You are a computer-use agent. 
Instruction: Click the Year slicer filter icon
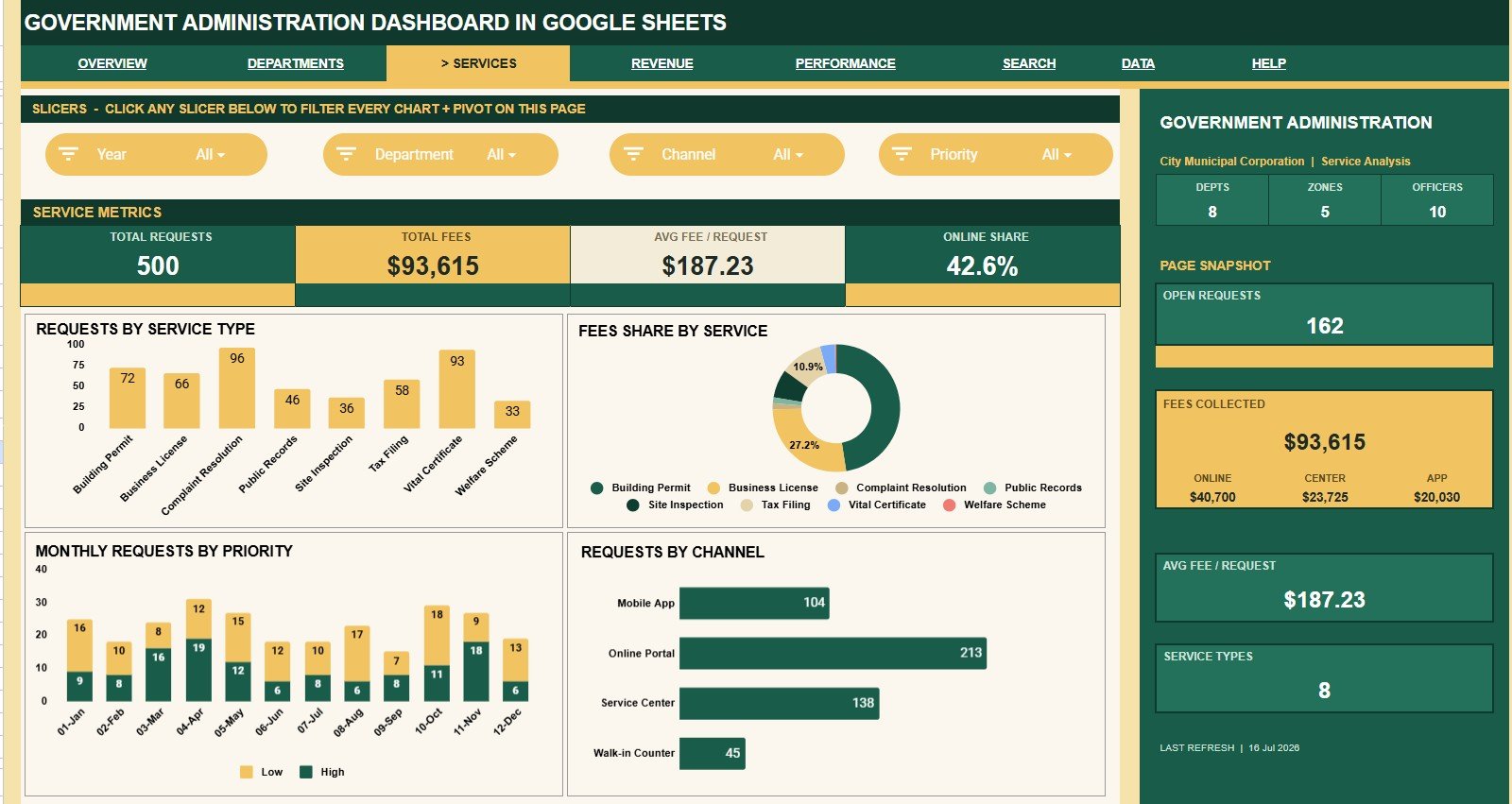pos(69,154)
